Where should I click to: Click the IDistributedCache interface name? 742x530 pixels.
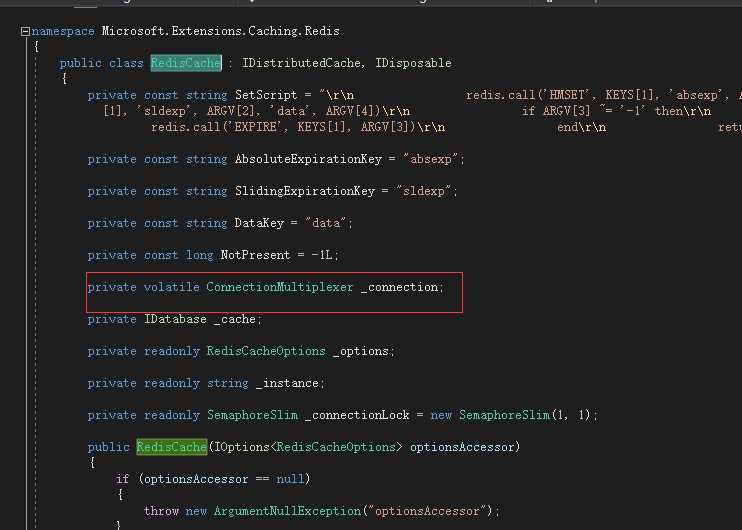click(x=301, y=63)
